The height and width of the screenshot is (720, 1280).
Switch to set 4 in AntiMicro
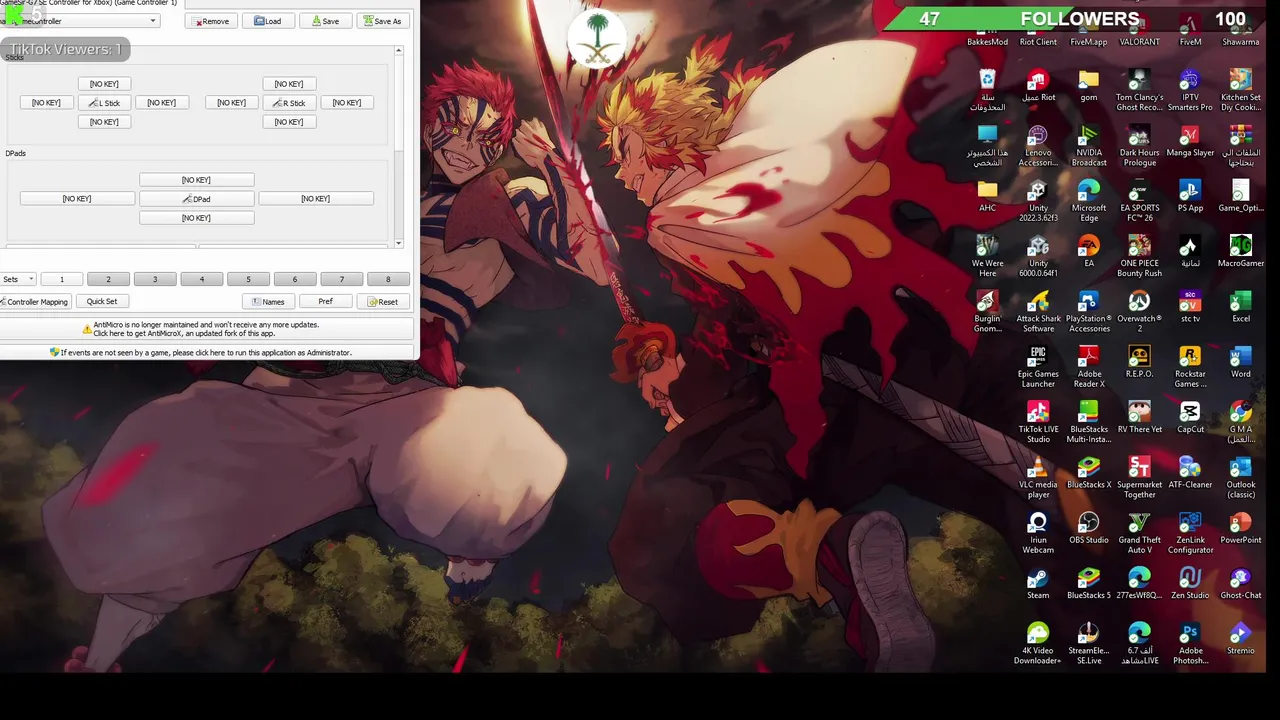(x=201, y=279)
